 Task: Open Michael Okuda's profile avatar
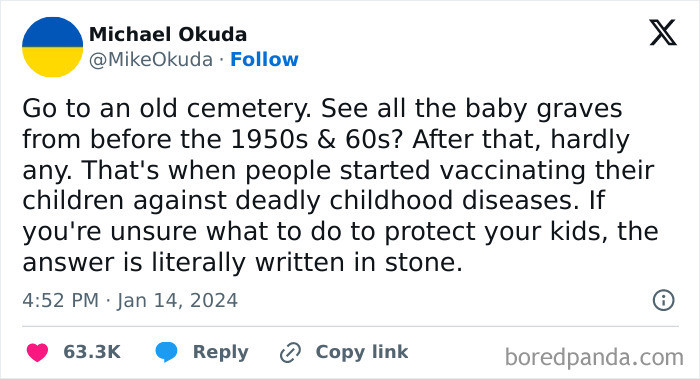pos(52,47)
